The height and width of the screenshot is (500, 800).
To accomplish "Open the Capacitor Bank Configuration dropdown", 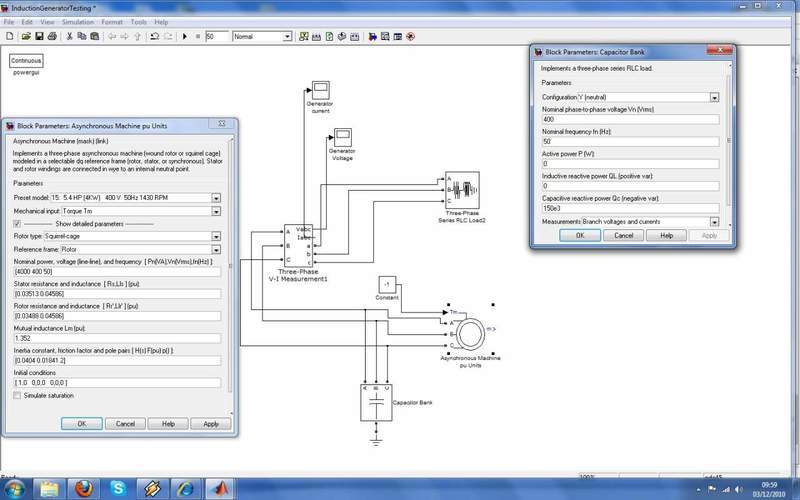I will 715,97.
